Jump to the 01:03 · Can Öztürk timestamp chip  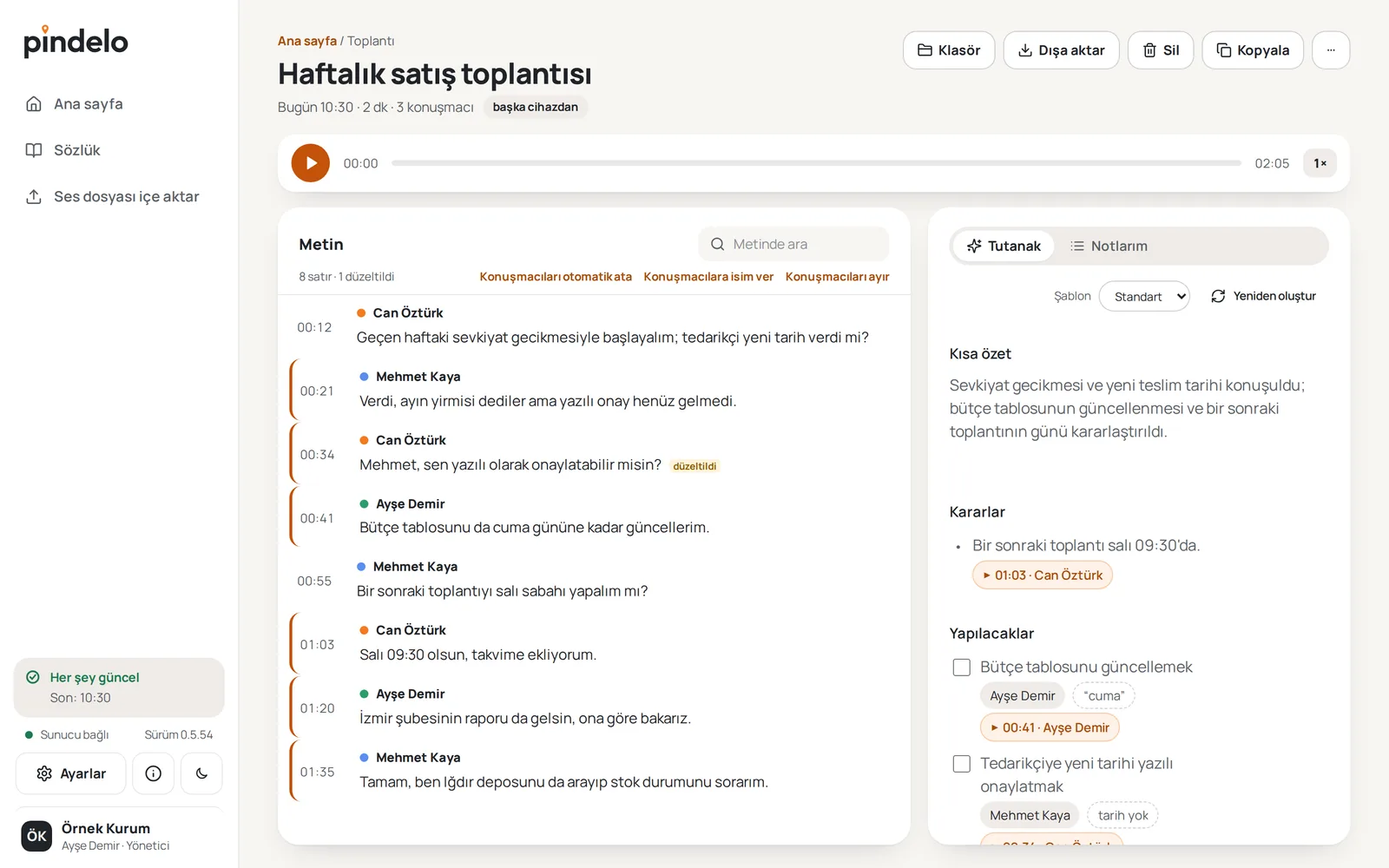(1042, 575)
